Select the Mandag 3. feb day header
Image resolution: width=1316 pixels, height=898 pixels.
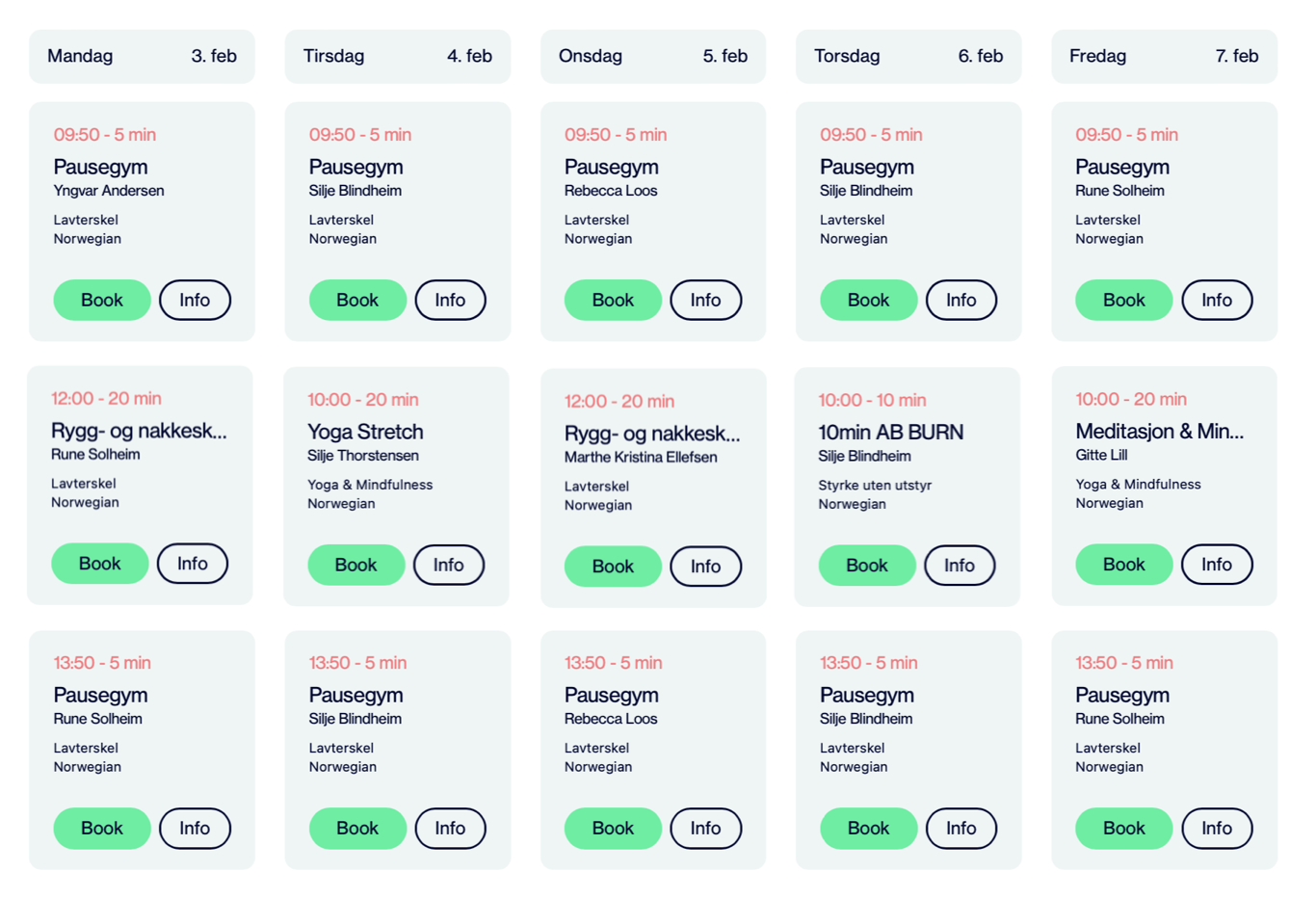tap(142, 56)
